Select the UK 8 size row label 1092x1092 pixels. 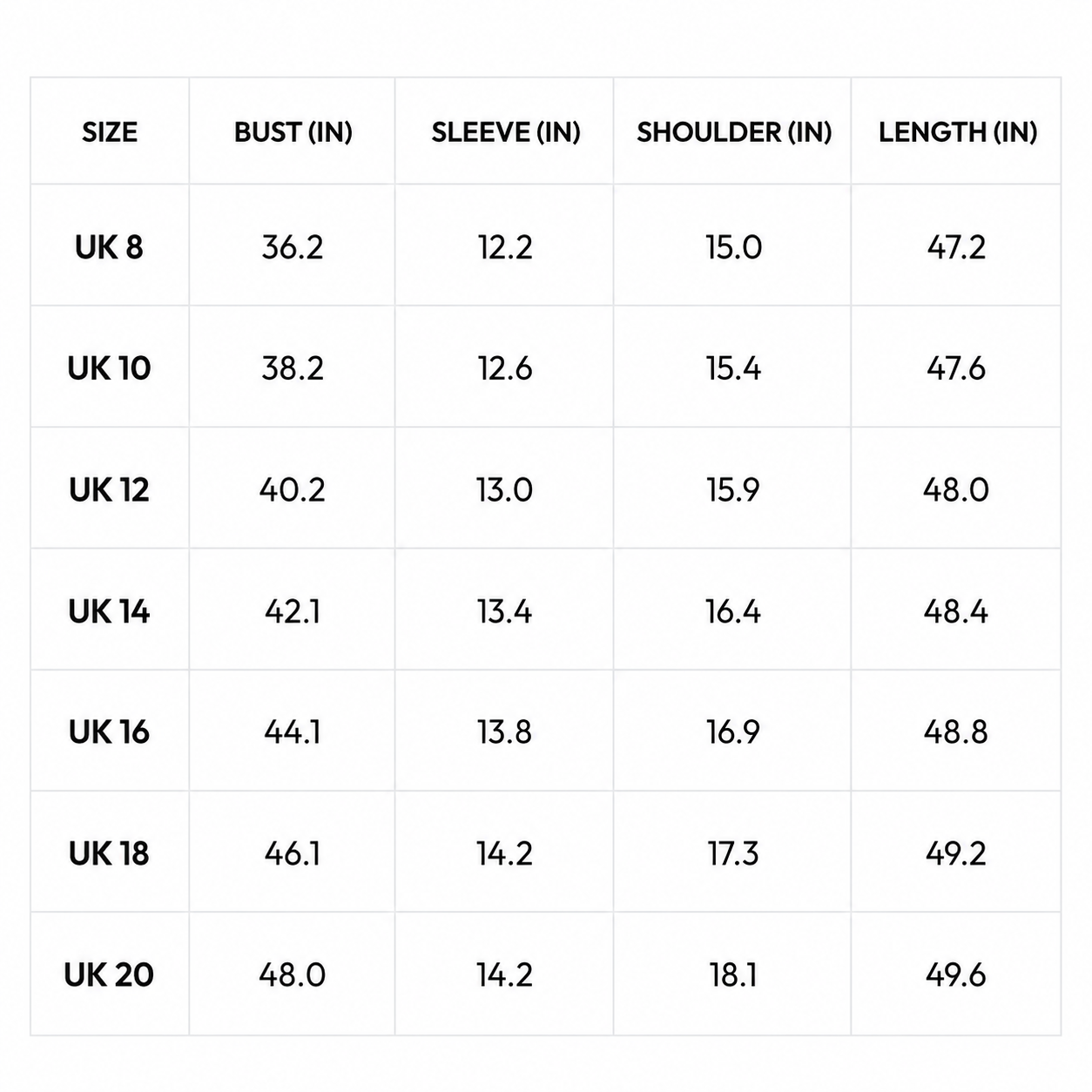point(109,247)
